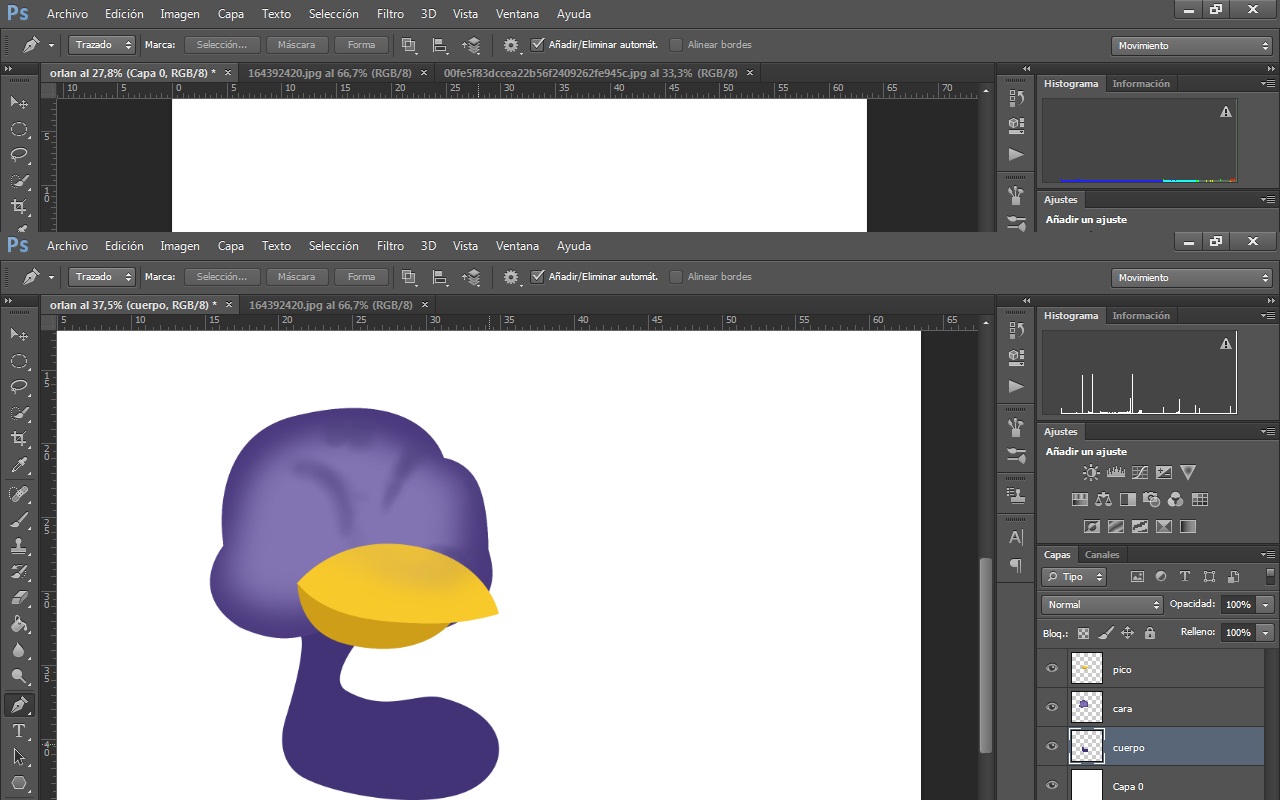Open Movimiento workspace dropdown in back window

coord(1191,46)
